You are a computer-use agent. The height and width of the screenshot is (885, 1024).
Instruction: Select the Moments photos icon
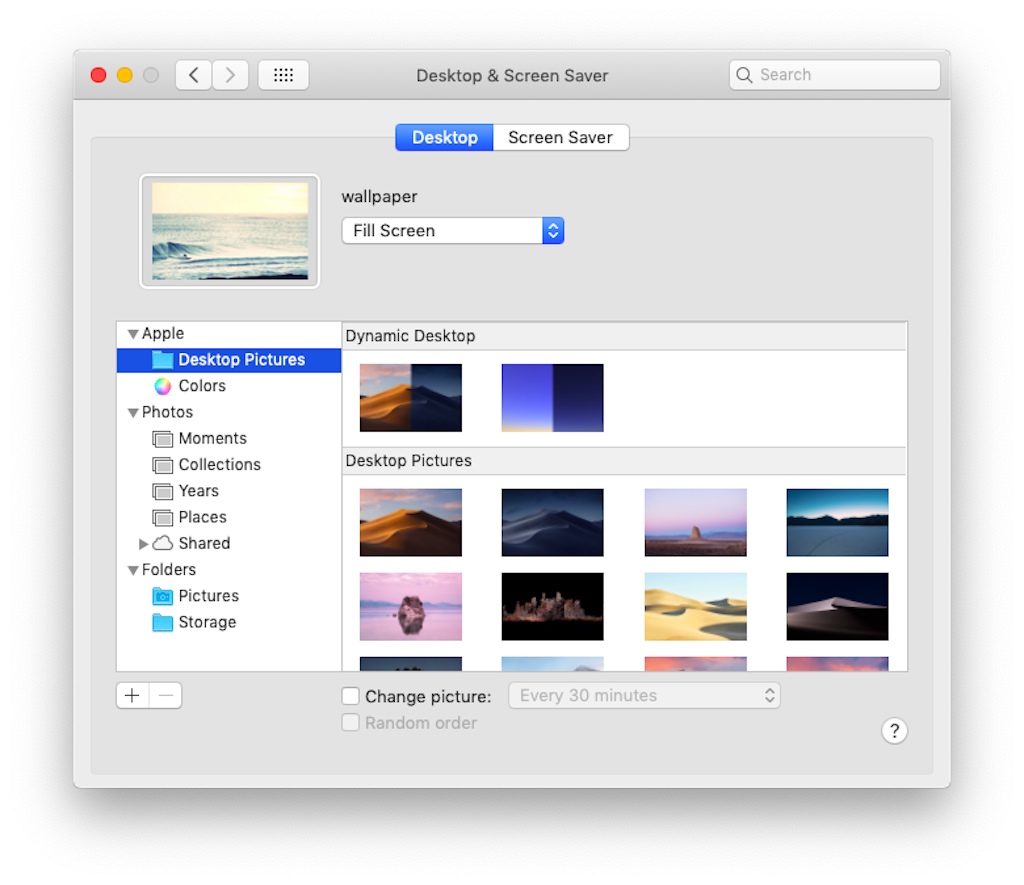(x=163, y=438)
